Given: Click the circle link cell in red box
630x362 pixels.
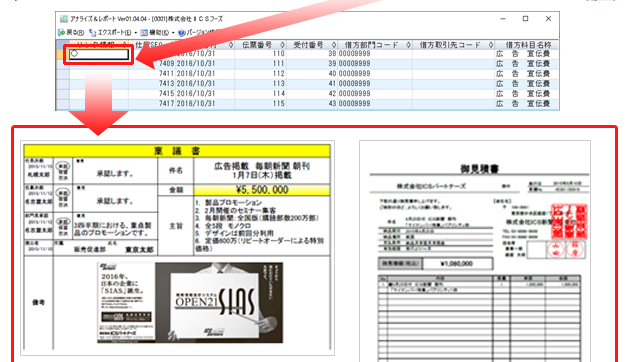Looking at the screenshot, I should pos(99,54).
